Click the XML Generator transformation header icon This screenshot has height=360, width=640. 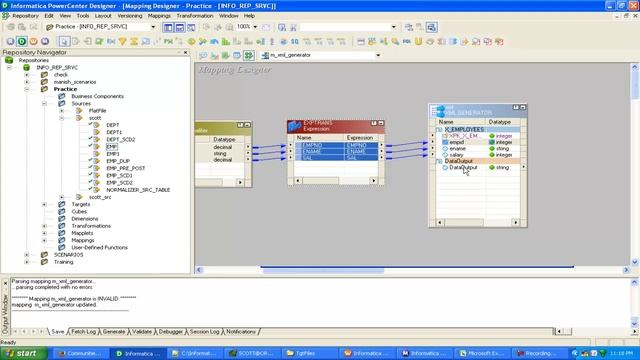click(x=439, y=110)
